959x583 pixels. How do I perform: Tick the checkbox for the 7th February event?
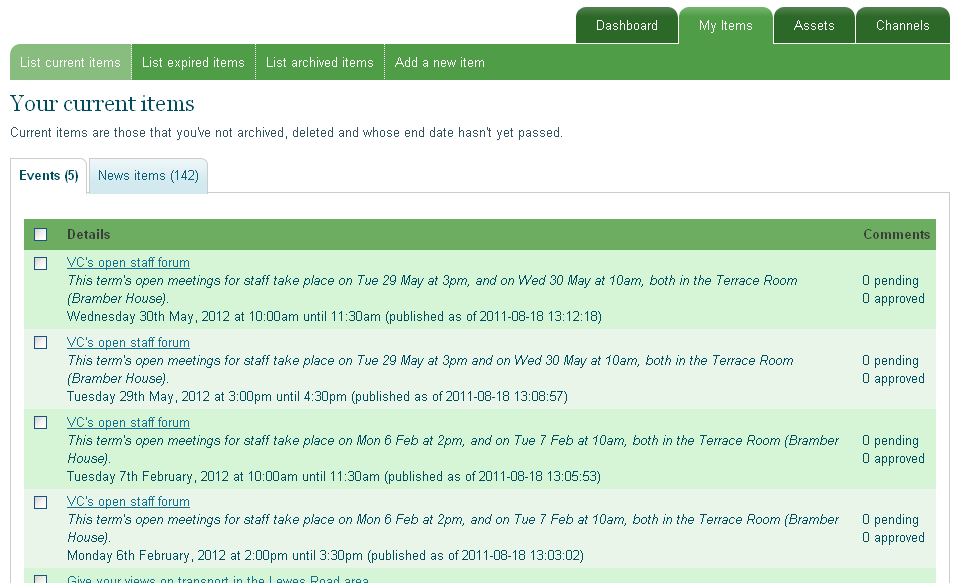pos(41,423)
